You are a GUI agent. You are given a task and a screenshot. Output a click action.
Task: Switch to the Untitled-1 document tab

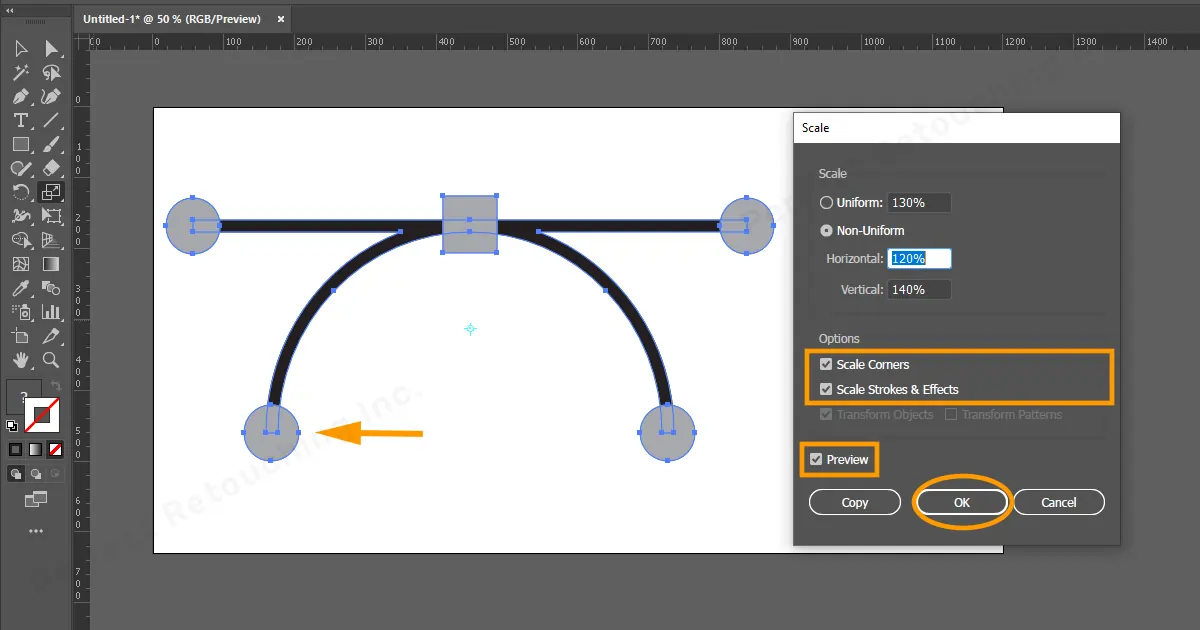172,19
